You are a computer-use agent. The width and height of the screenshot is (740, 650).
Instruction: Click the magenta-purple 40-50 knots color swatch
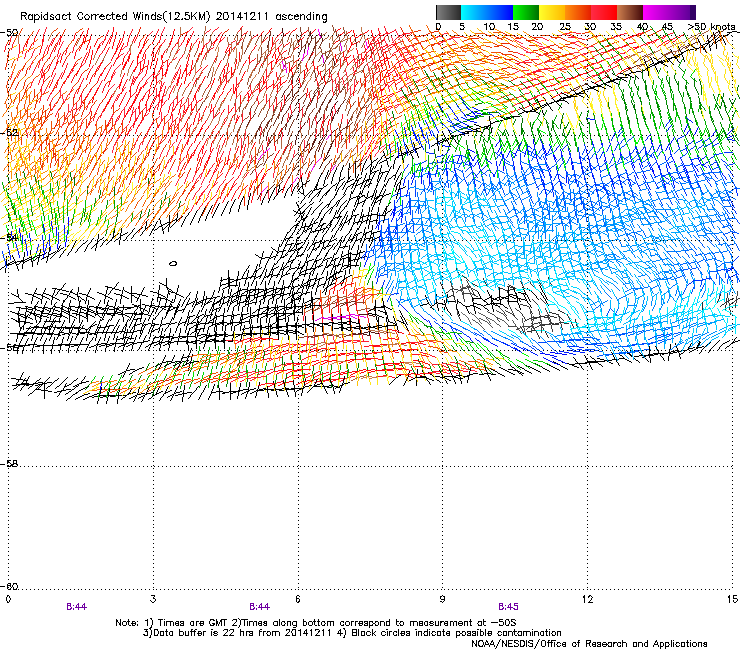(669, 12)
